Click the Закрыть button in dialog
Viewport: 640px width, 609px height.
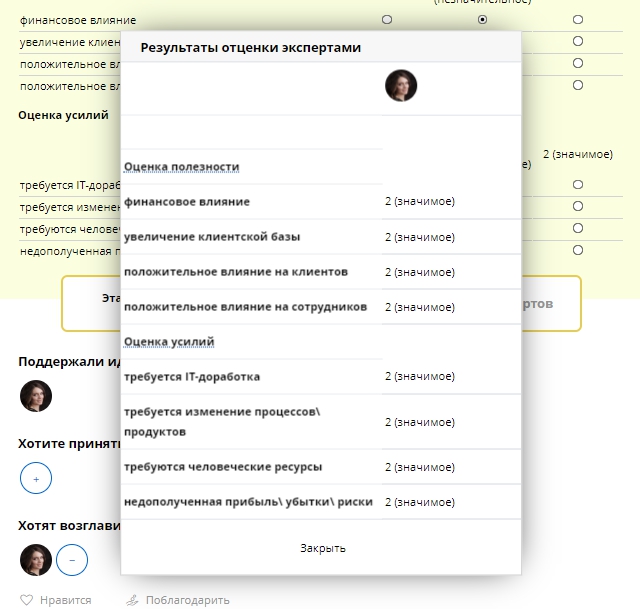pos(322,548)
